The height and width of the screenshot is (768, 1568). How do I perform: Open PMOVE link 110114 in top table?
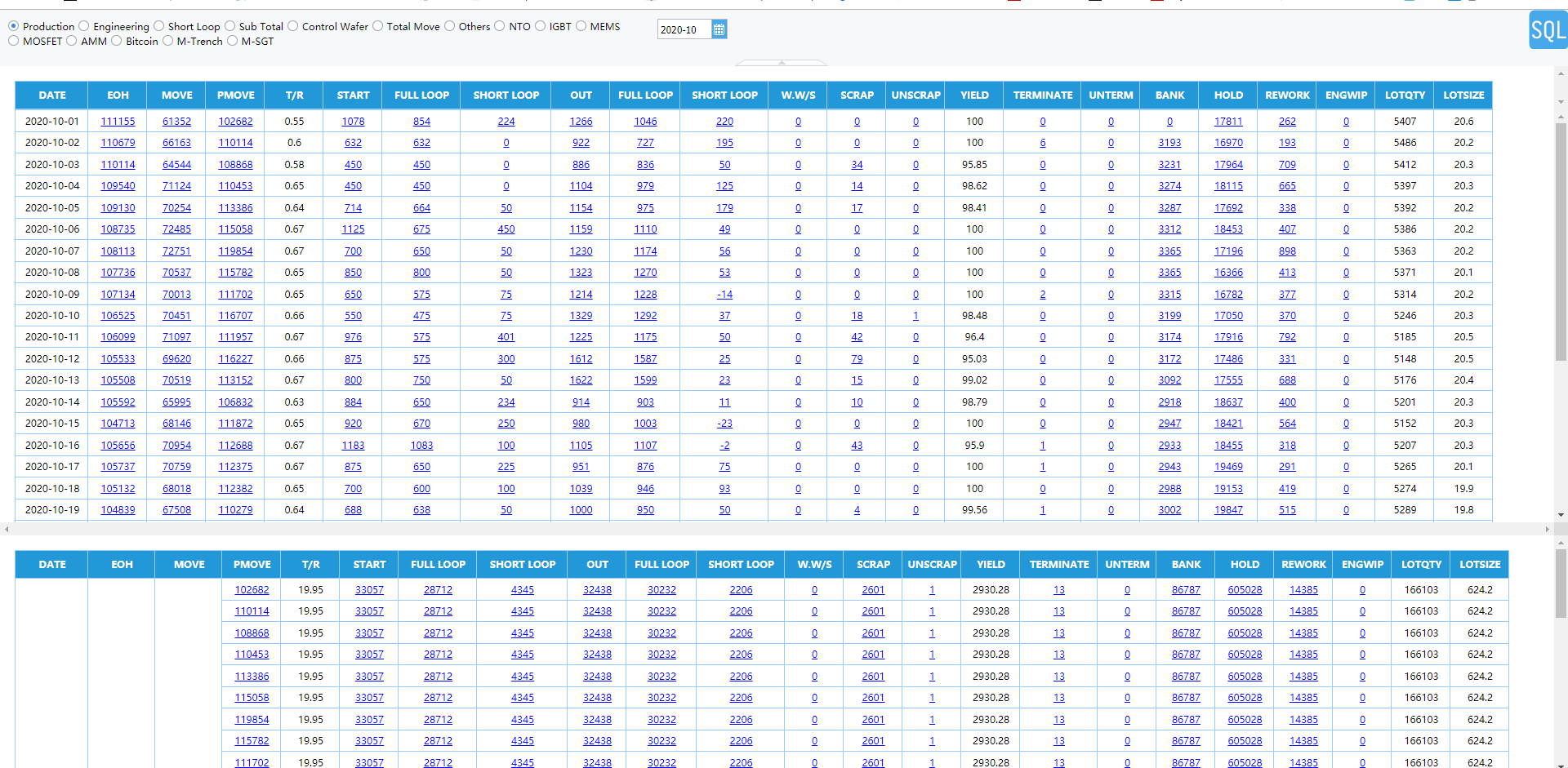235,143
